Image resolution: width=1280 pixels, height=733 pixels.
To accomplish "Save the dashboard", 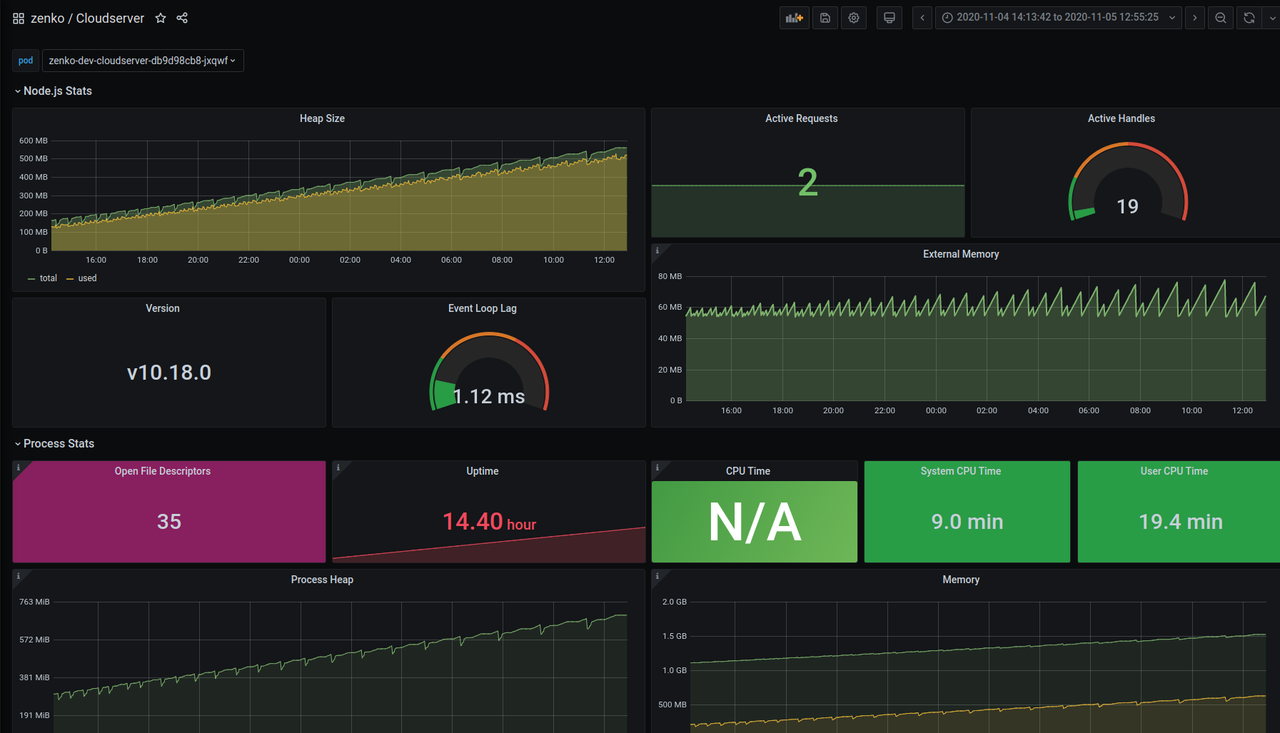I will 825,18.
